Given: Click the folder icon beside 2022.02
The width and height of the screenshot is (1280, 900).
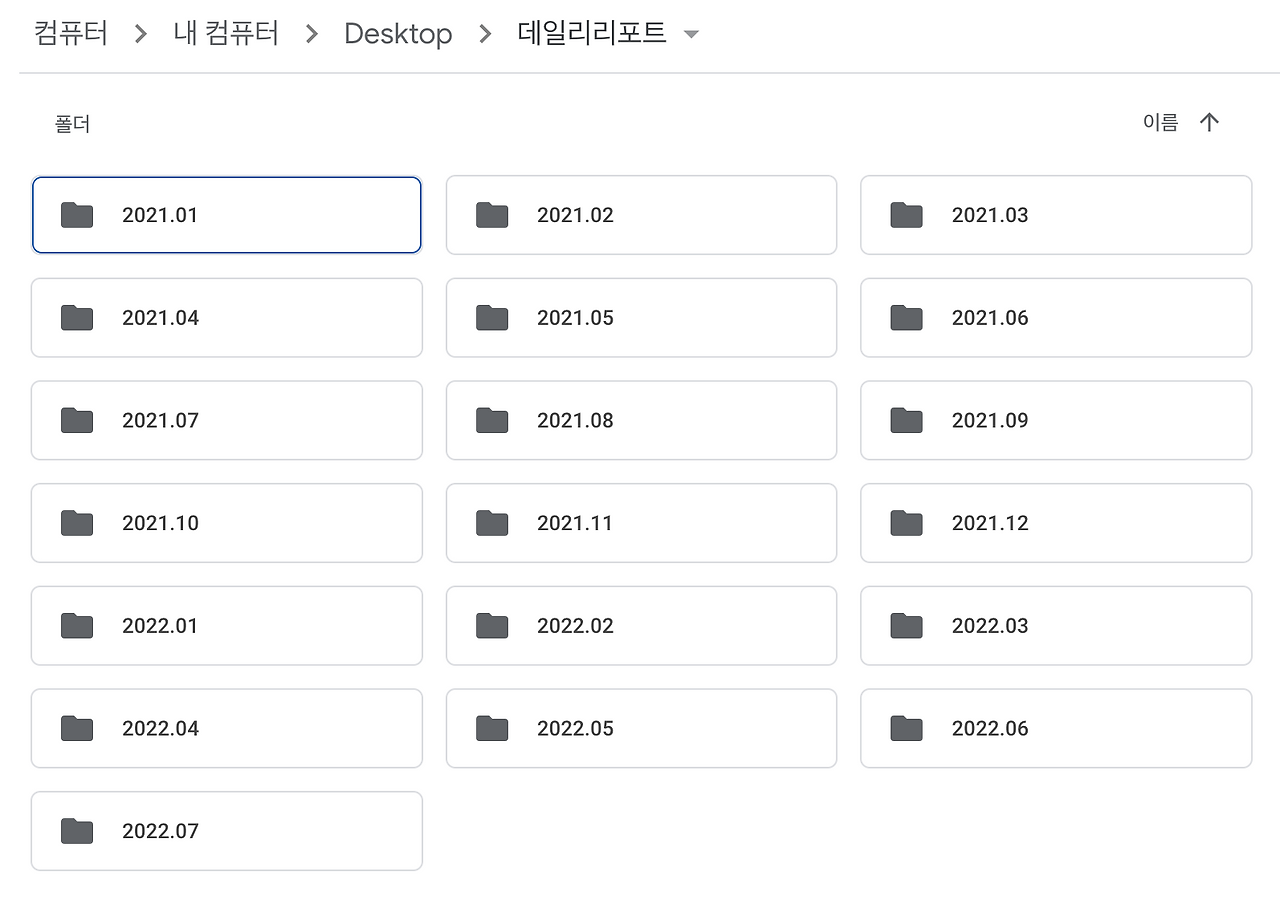Looking at the screenshot, I should (x=491, y=625).
